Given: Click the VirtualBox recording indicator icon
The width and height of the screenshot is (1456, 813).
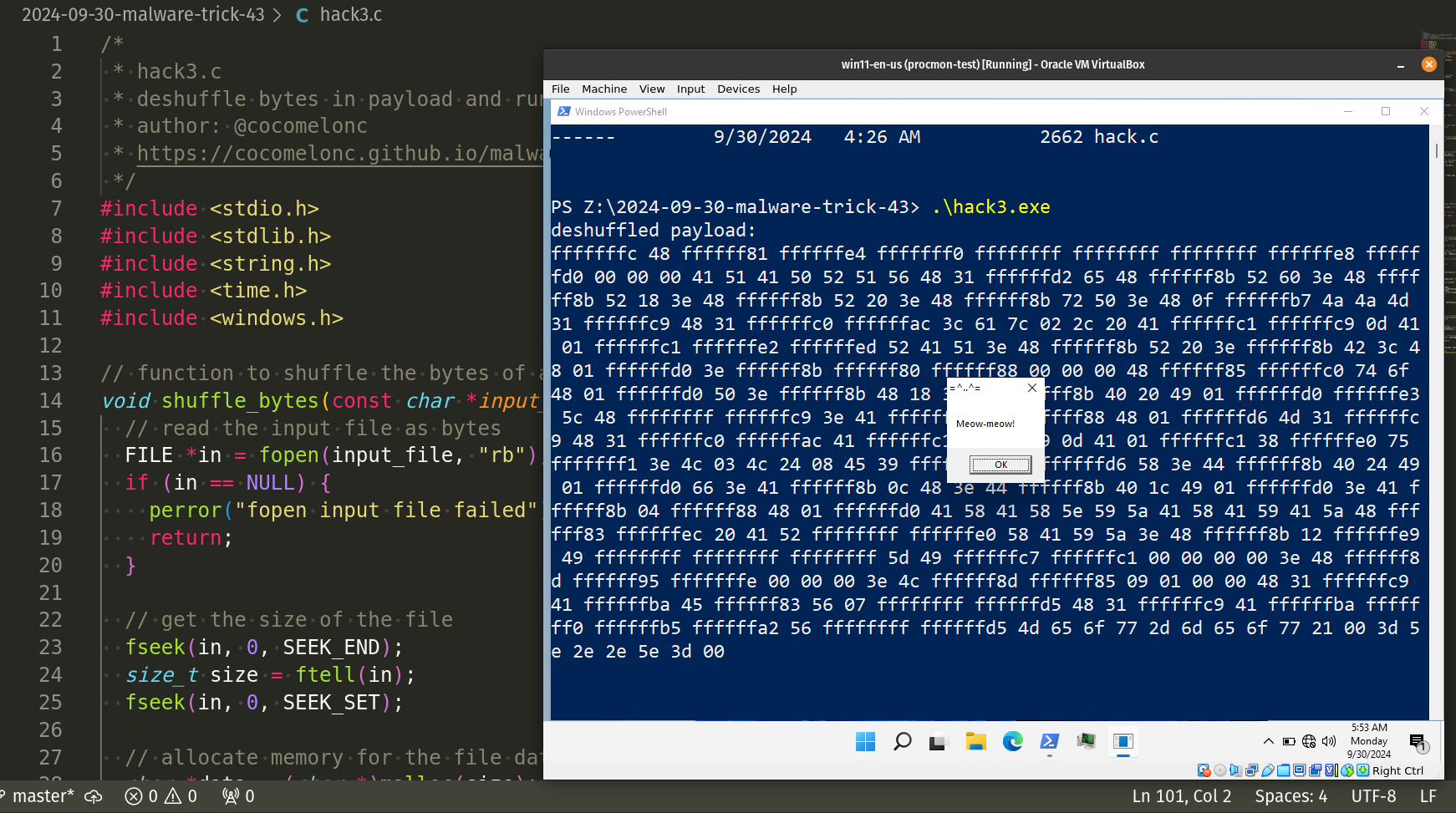Looking at the screenshot, I should [x=1315, y=770].
